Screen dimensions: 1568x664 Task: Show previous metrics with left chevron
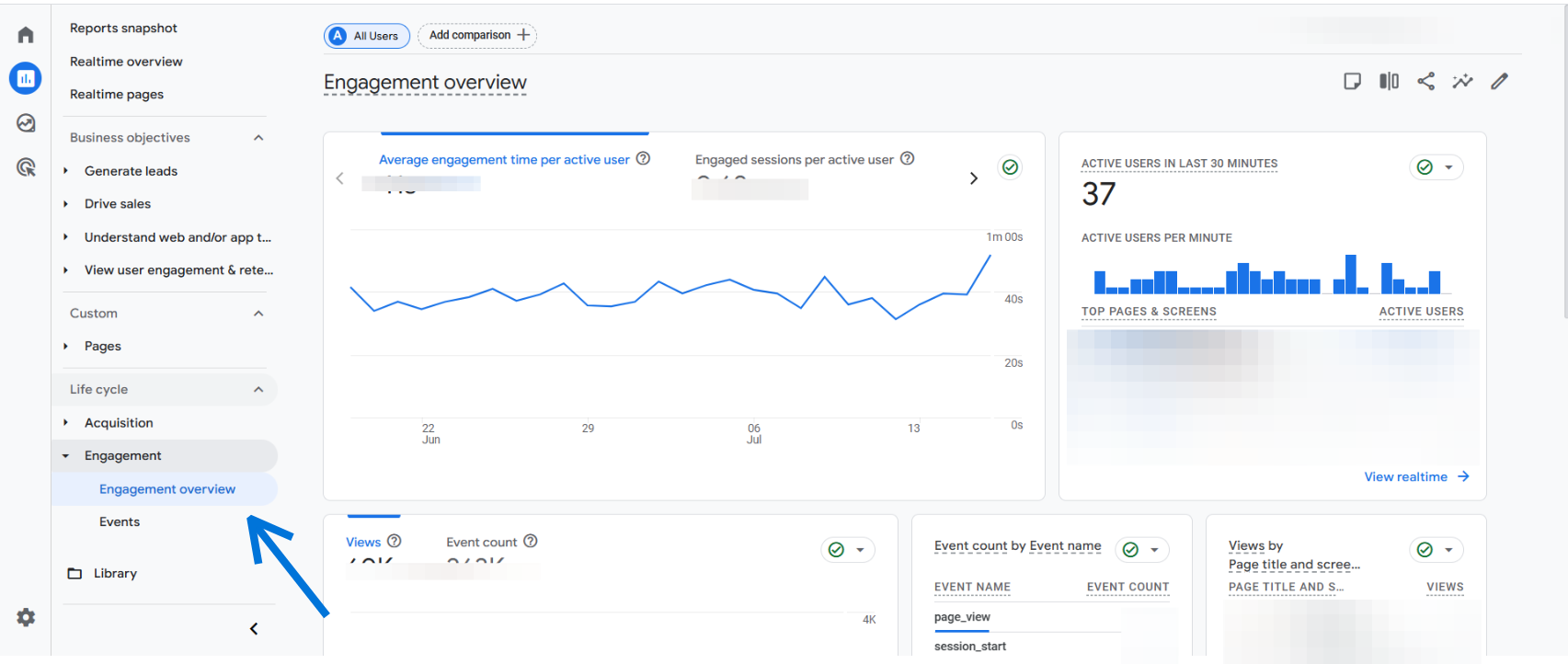pyautogui.click(x=339, y=178)
